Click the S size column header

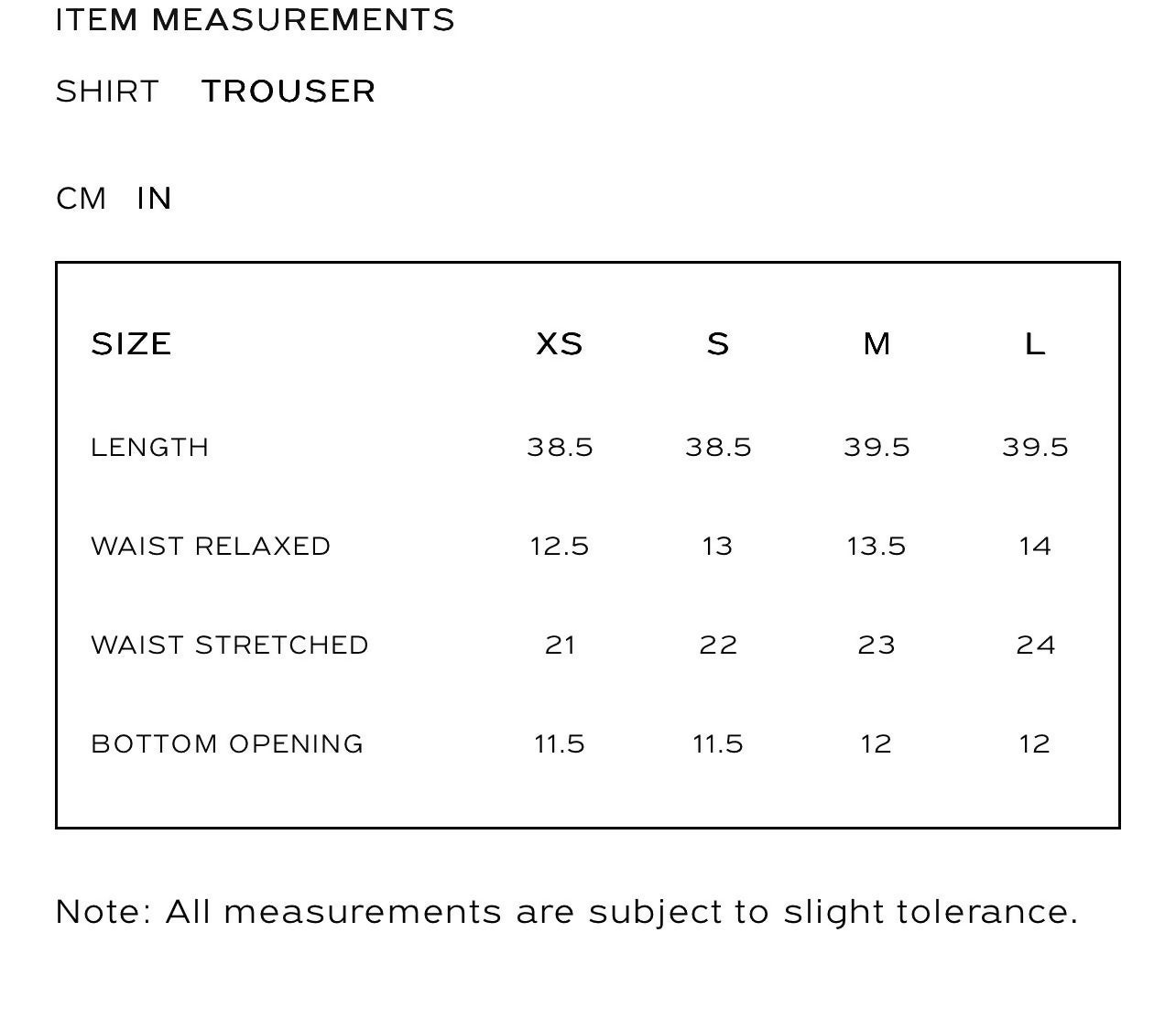pyautogui.click(x=718, y=344)
